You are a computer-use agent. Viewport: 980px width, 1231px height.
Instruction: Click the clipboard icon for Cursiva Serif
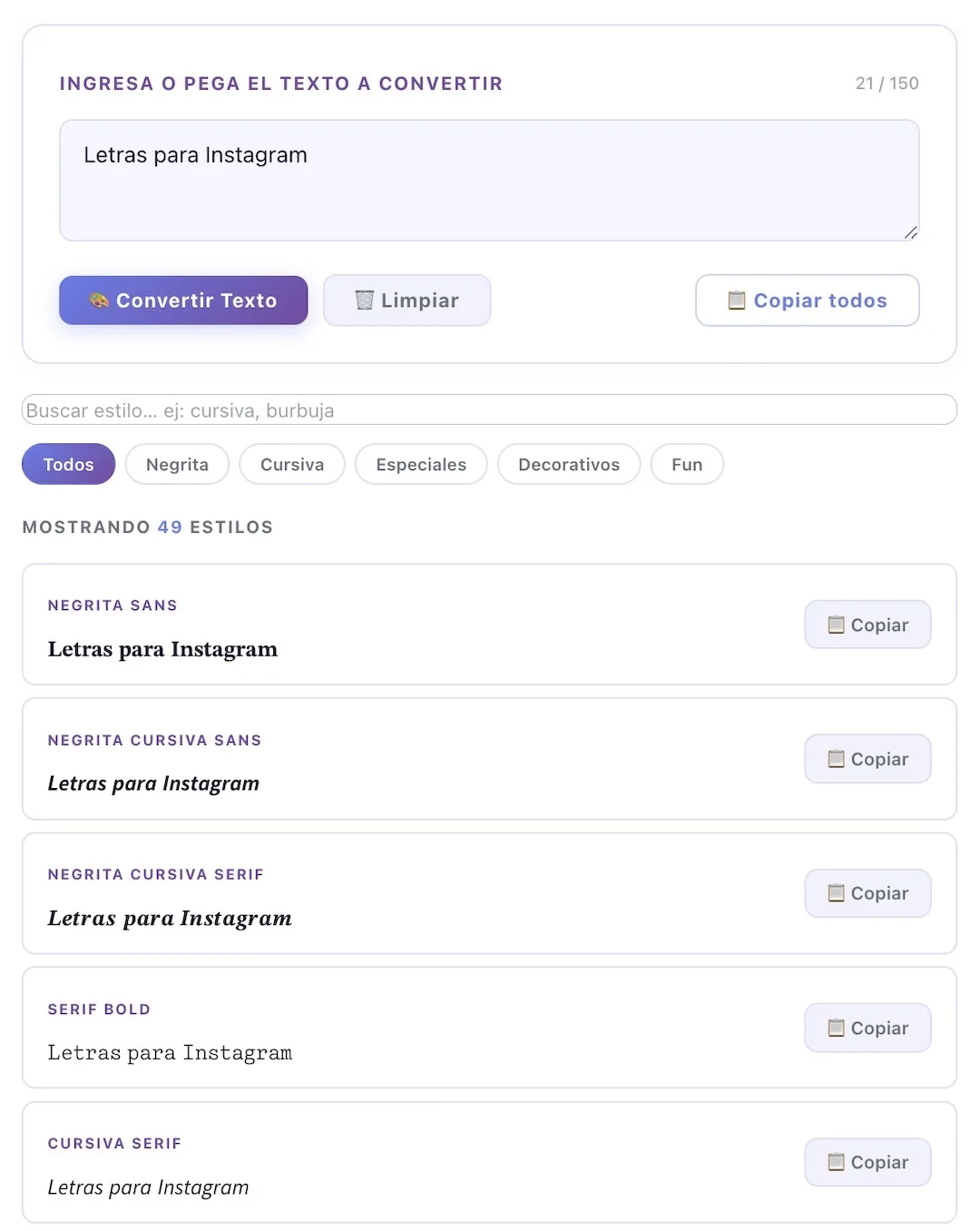(x=837, y=1162)
